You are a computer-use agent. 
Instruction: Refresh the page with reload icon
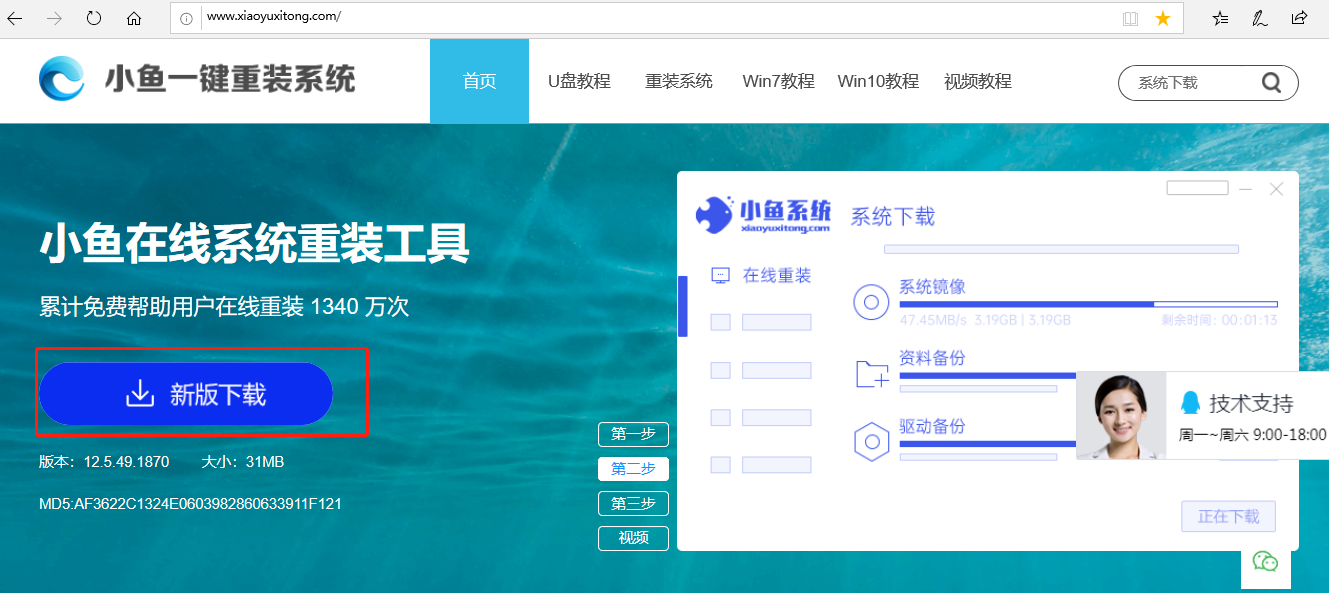click(94, 18)
